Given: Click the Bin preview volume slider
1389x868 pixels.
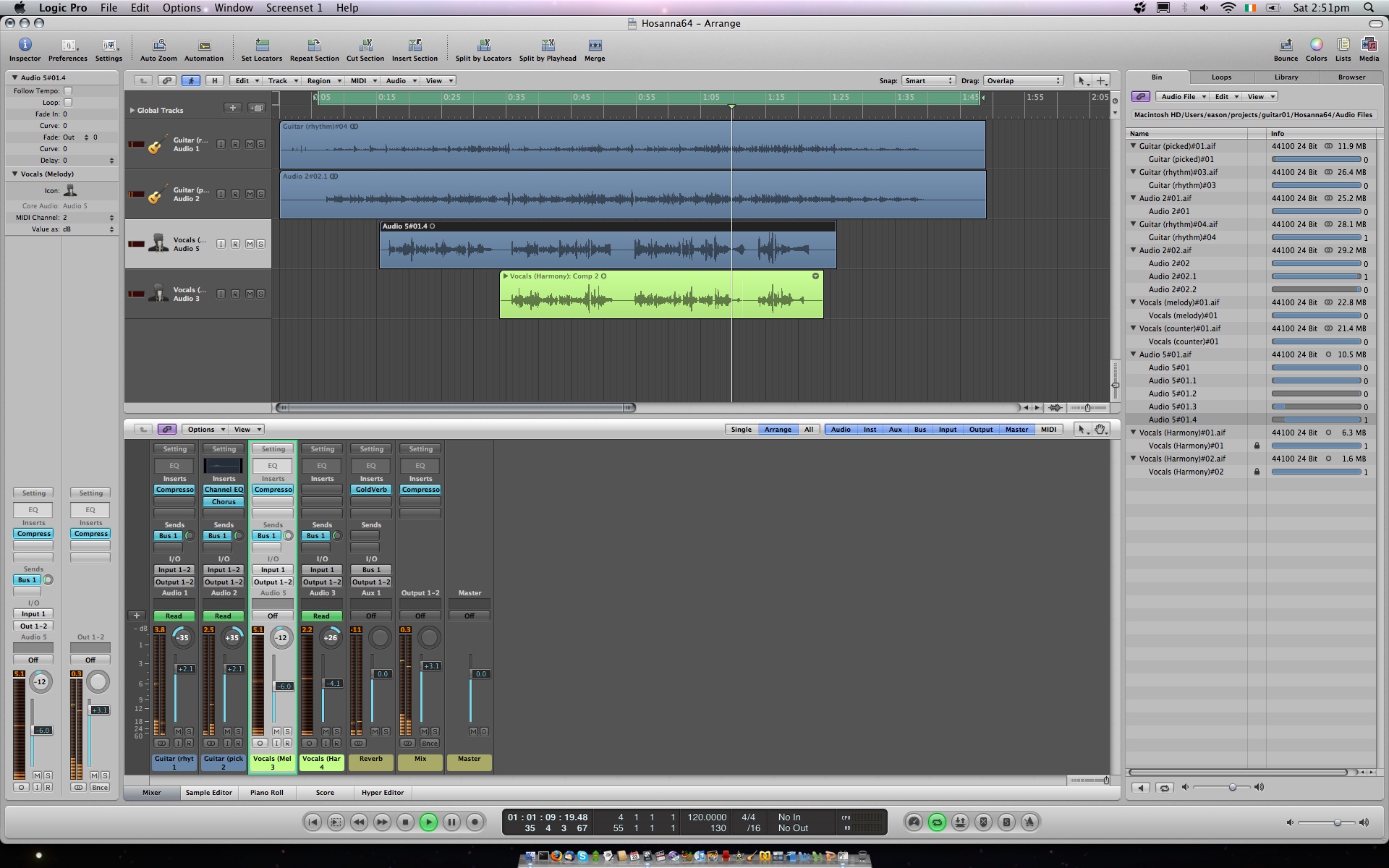Looking at the screenshot, I should (x=1222, y=787).
